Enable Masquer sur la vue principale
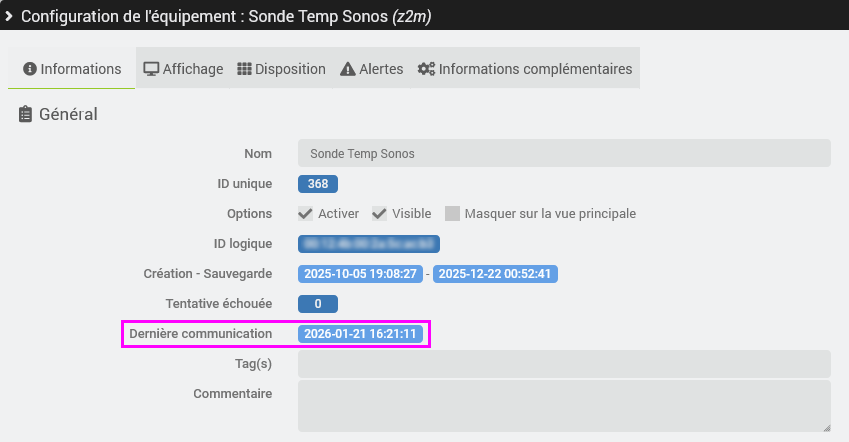This screenshot has width=849, height=442. [x=452, y=213]
